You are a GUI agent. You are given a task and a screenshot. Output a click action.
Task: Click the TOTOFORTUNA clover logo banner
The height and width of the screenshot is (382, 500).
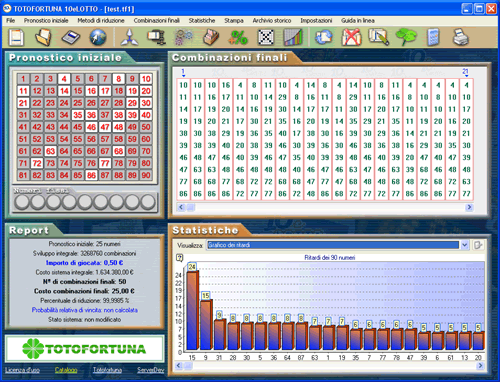(x=85, y=349)
